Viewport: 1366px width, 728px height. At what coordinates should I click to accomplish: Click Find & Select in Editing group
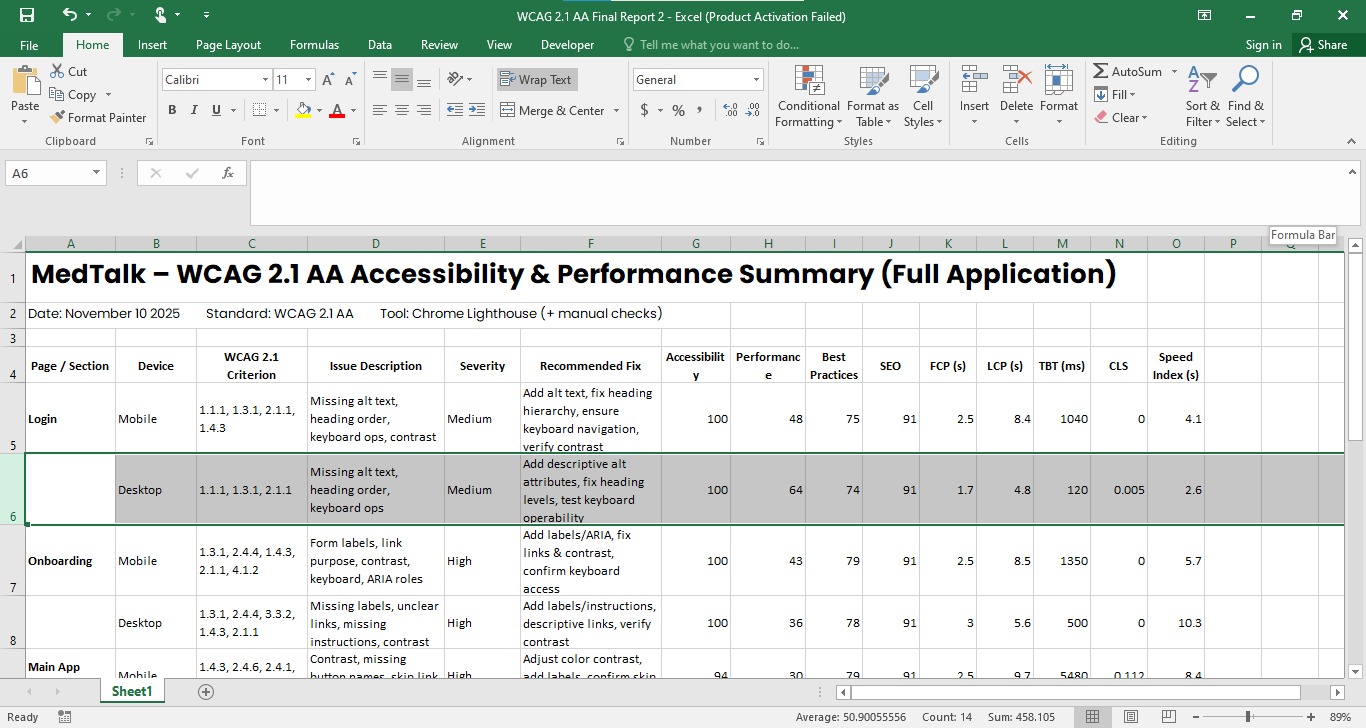[1245, 97]
